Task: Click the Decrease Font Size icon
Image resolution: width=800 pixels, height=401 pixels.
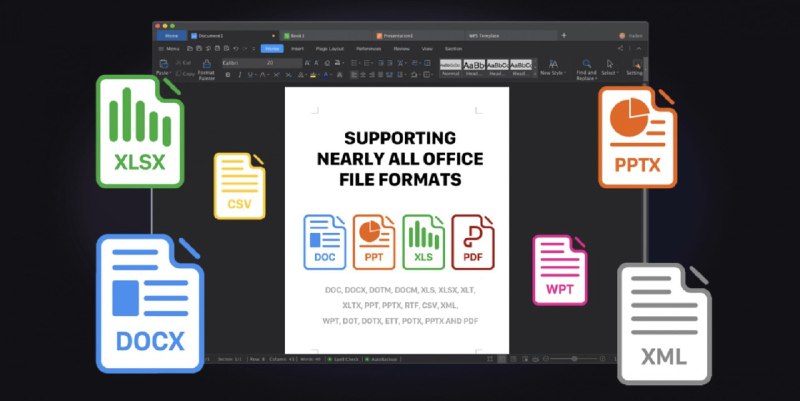Action: tap(316, 63)
